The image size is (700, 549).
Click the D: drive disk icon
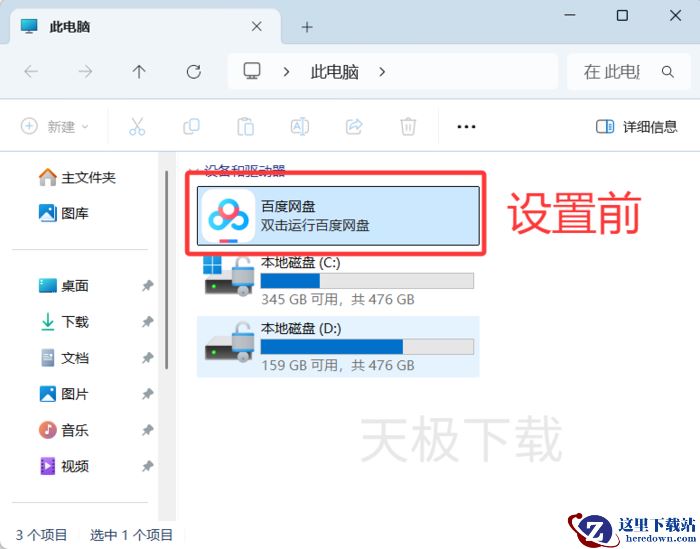click(229, 342)
